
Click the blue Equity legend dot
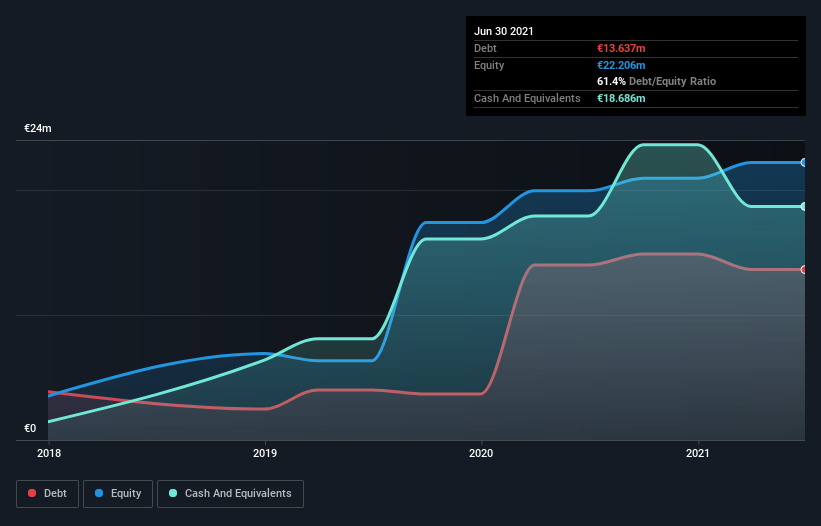[99, 493]
